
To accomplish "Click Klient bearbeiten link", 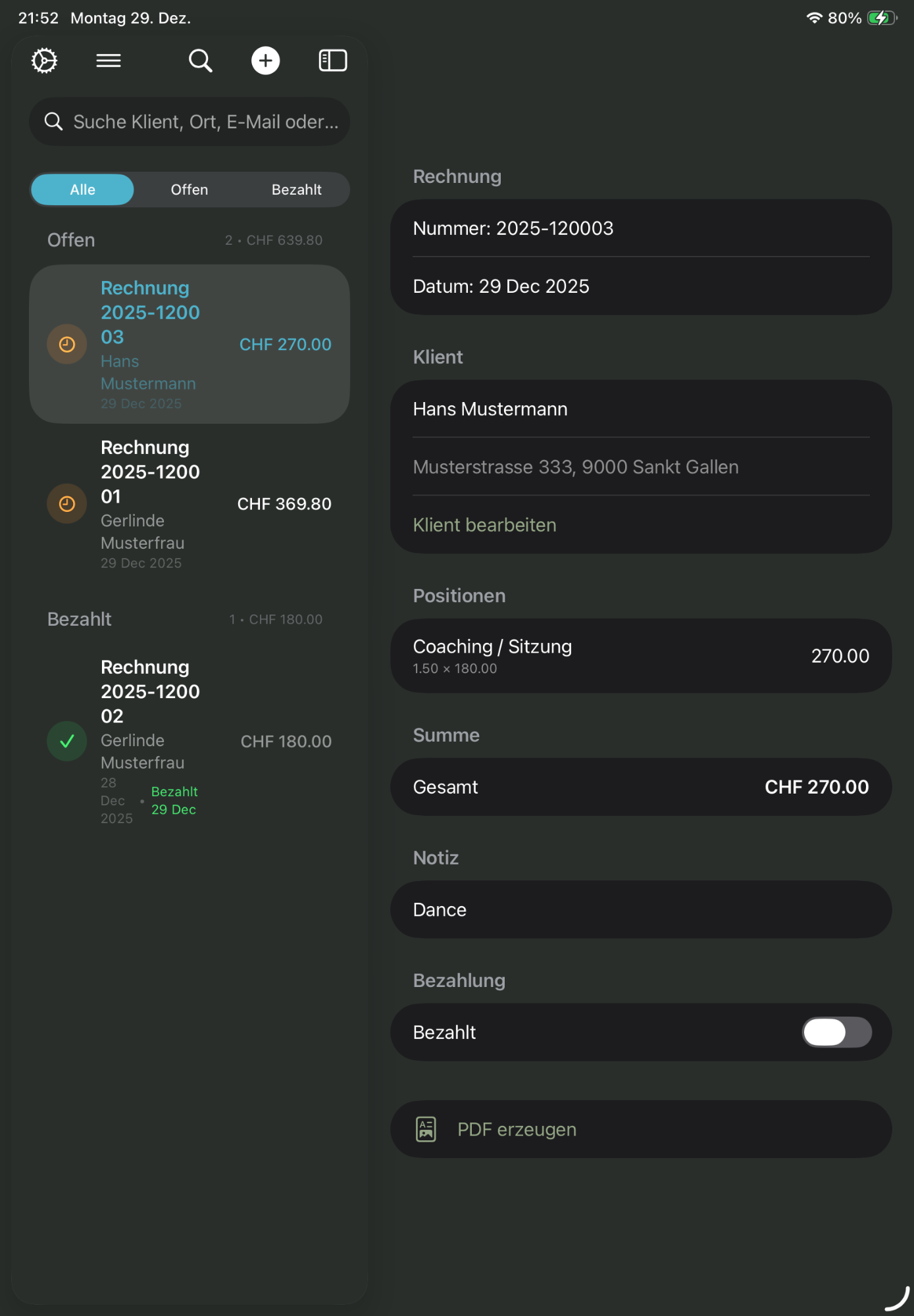I will pos(484,525).
